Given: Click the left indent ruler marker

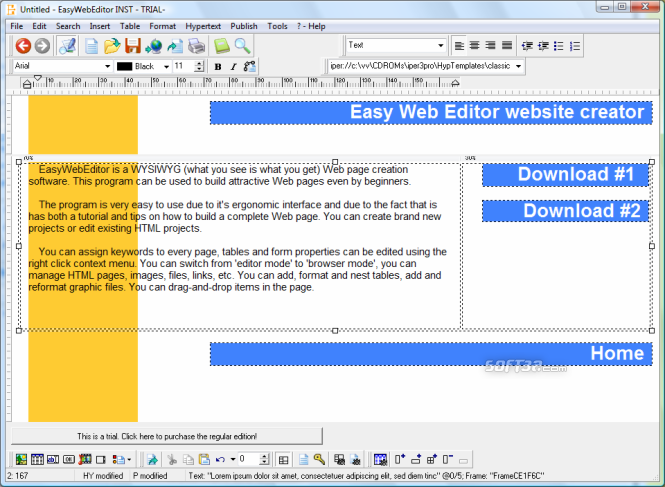Looking at the screenshot, I should pyautogui.click(x=27, y=84).
